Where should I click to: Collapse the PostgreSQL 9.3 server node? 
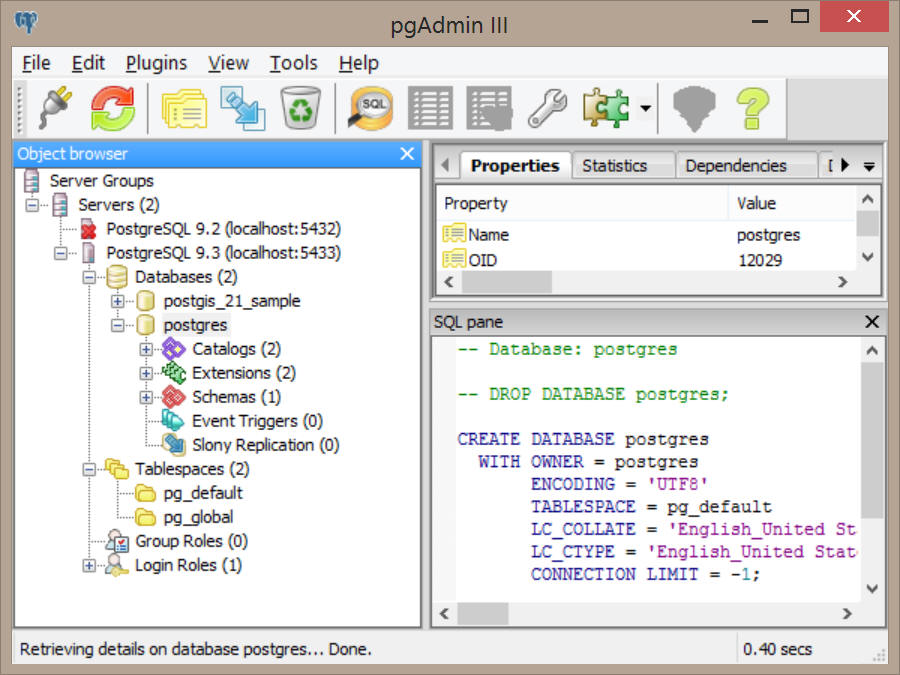61,253
